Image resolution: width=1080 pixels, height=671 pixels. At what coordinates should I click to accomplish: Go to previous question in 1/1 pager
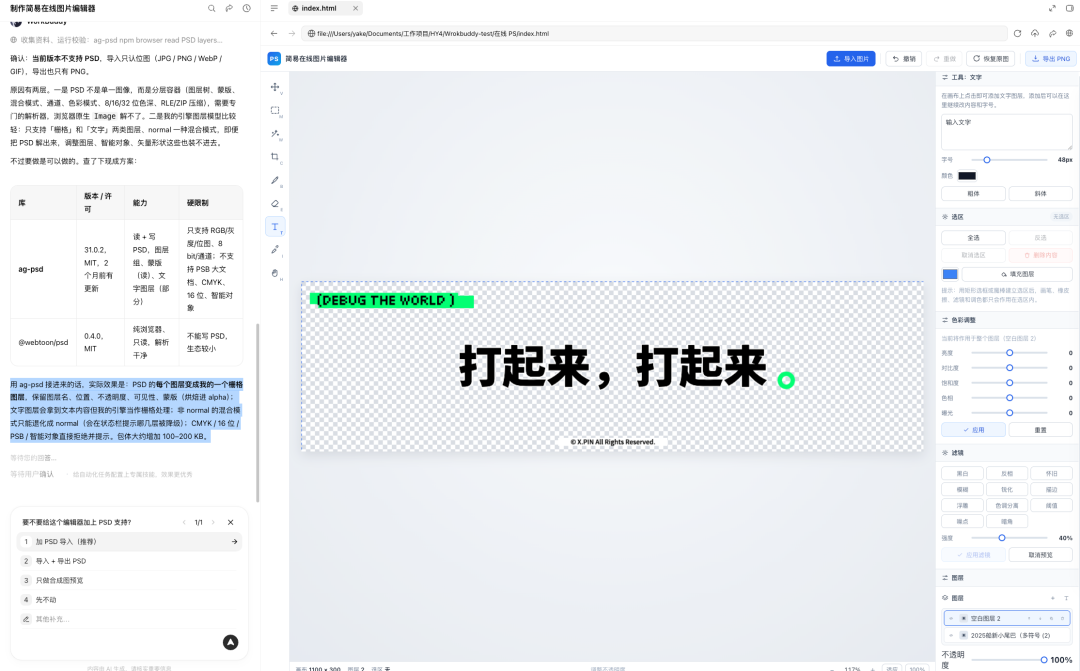click(x=184, y=522)
